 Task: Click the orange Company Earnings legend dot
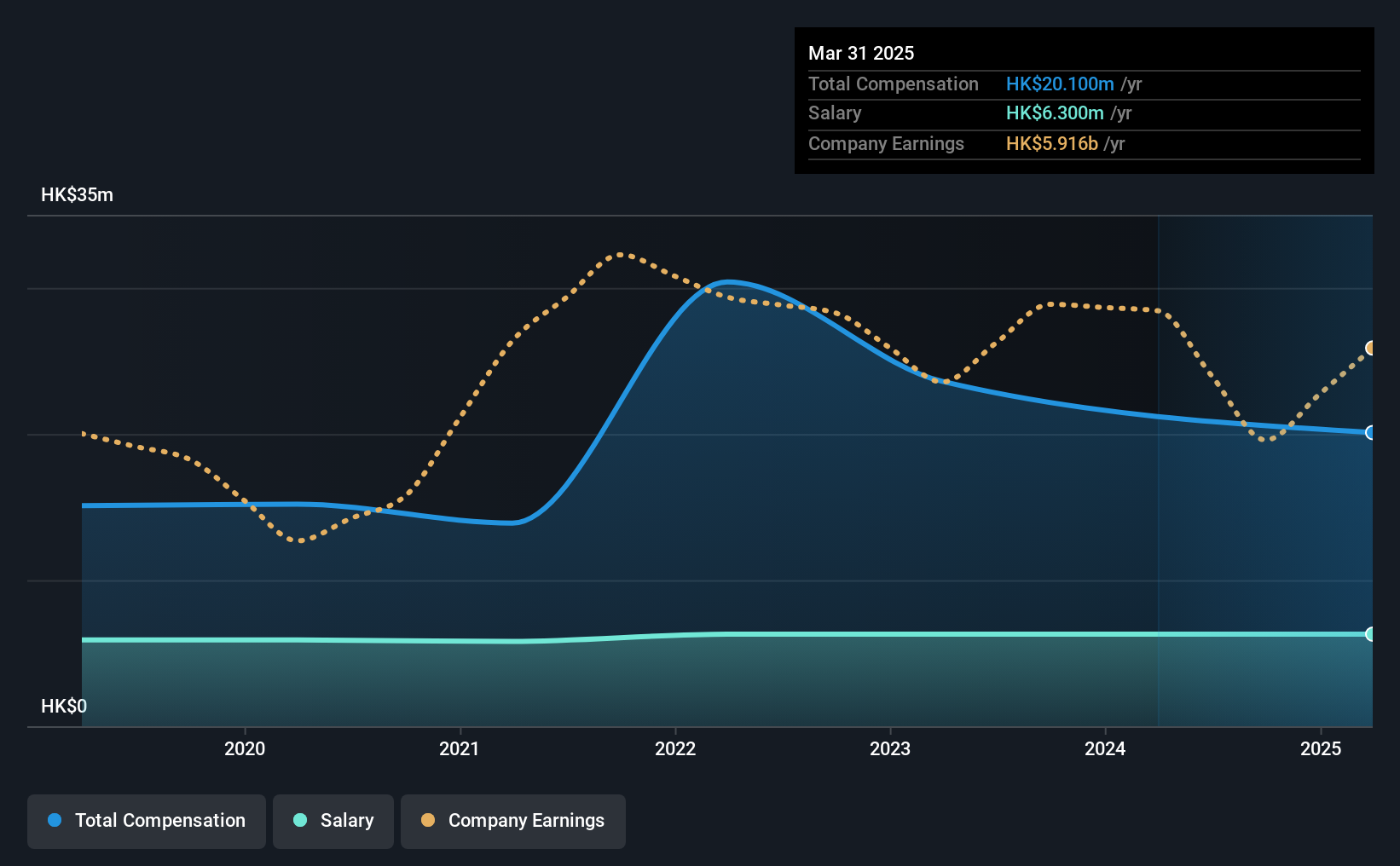(428, 820)
